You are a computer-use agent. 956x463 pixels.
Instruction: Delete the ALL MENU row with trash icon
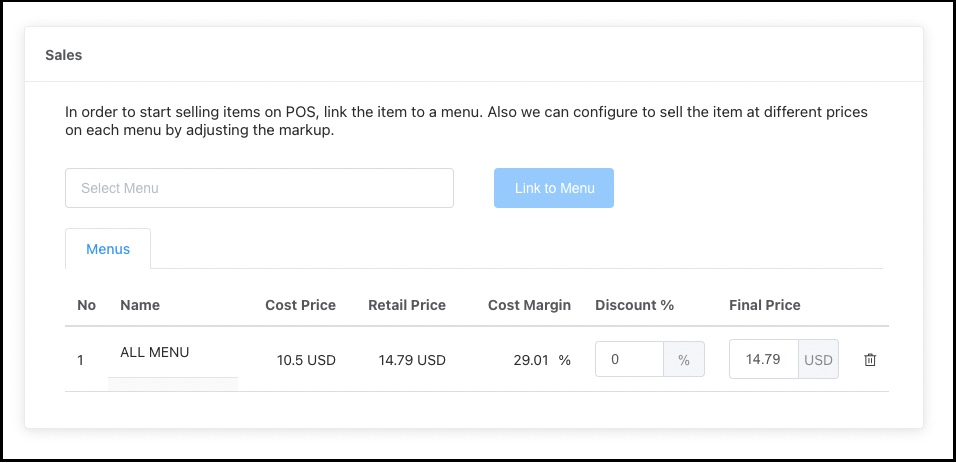coord(869,360)
